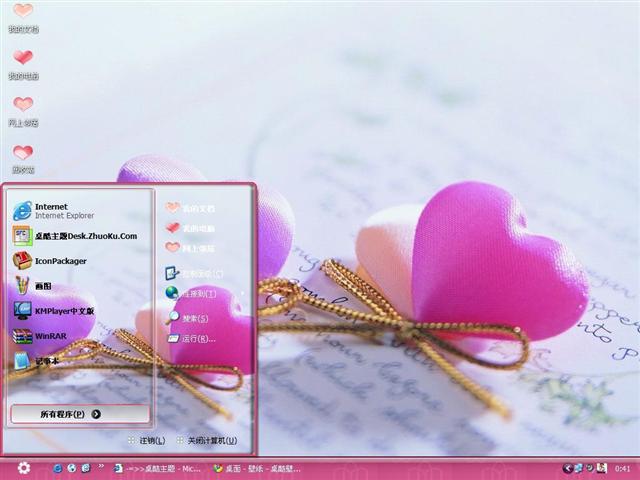This screenshot has width=640, height=480.
Task: Open 网上邻居 in the Start menu right pane
Action: click(x=190, y=248)
